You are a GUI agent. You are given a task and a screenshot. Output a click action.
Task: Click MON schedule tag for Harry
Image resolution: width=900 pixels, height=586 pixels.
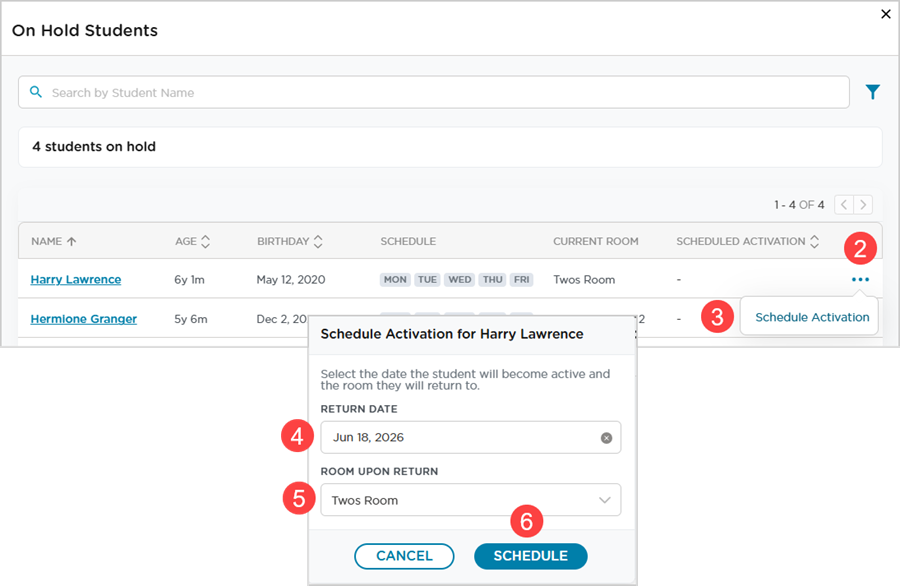pos(395,280)
